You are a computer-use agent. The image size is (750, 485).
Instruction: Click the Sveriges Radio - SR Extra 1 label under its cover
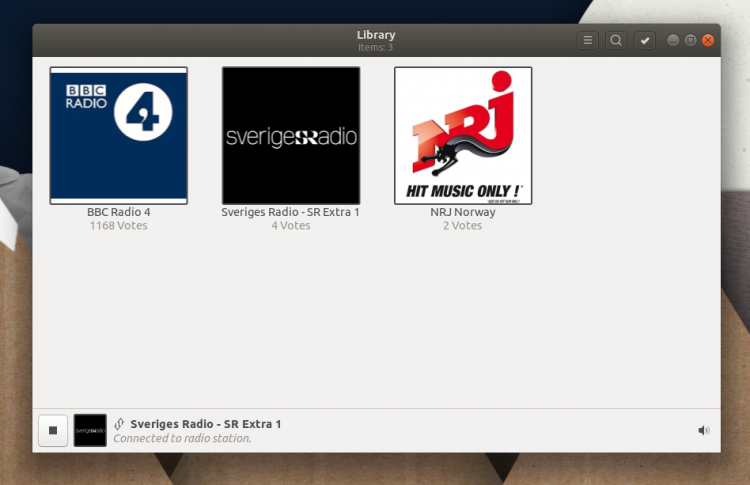point(290,212)
